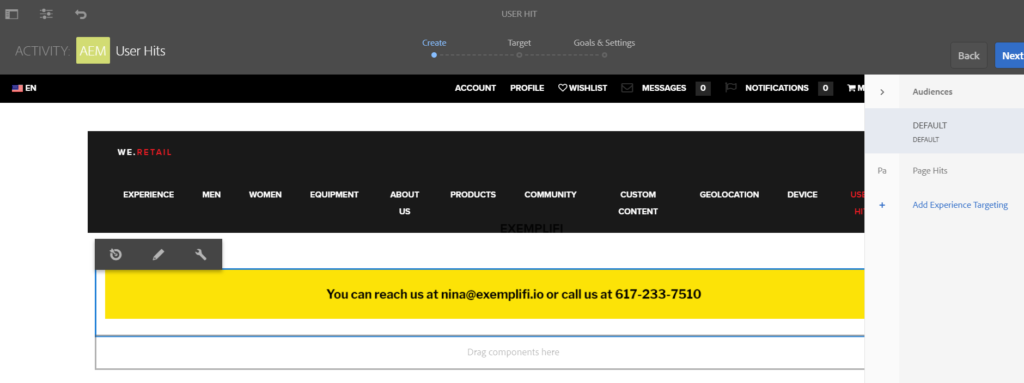Click the Audiences panel heading

pos(932,92)
